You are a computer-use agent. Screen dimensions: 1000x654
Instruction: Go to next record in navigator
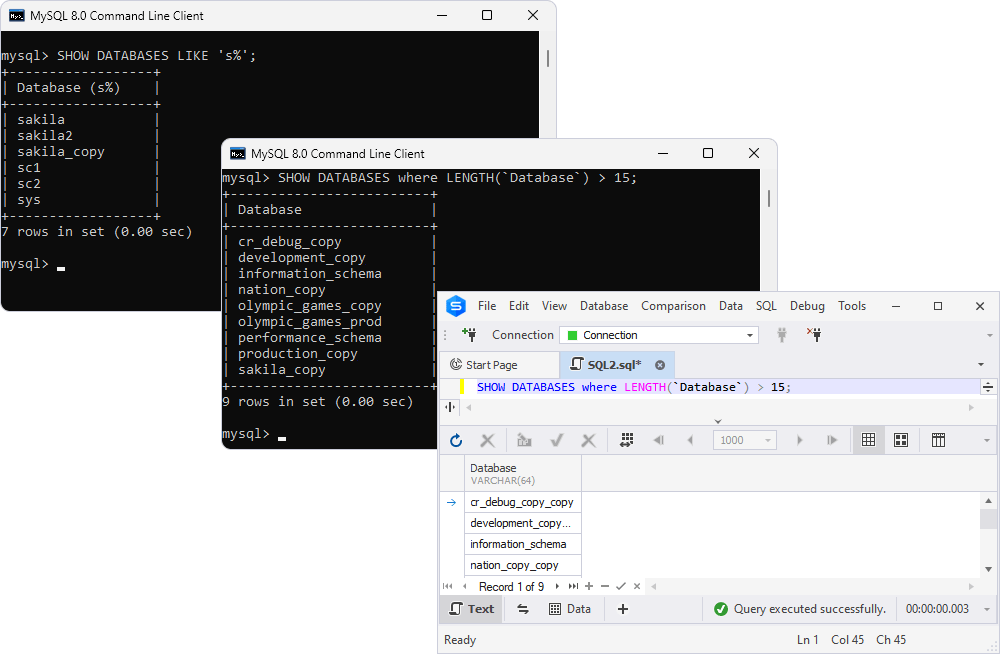coord(557,586)
